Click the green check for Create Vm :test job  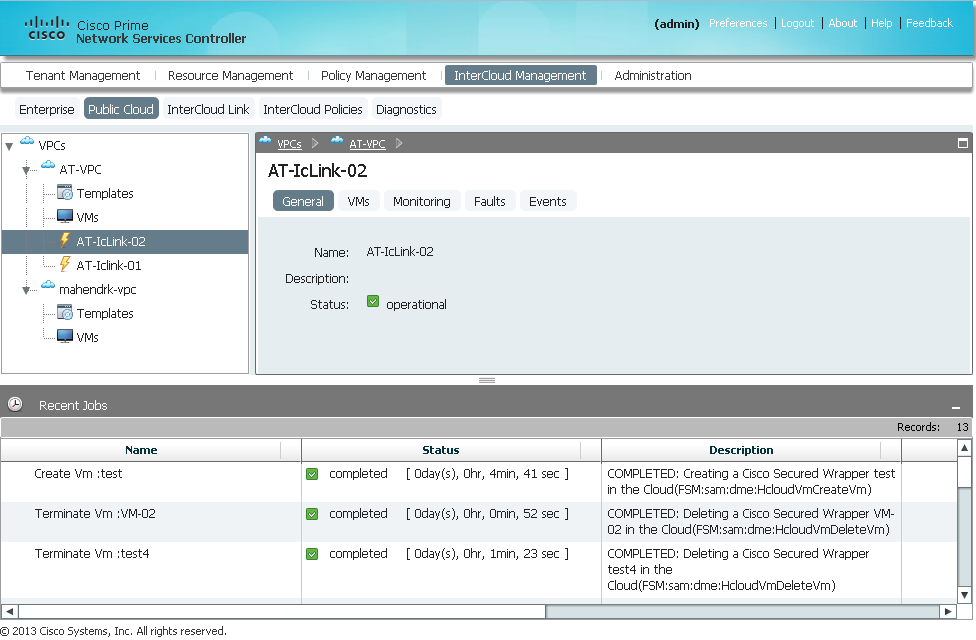[x=313, y=473]
